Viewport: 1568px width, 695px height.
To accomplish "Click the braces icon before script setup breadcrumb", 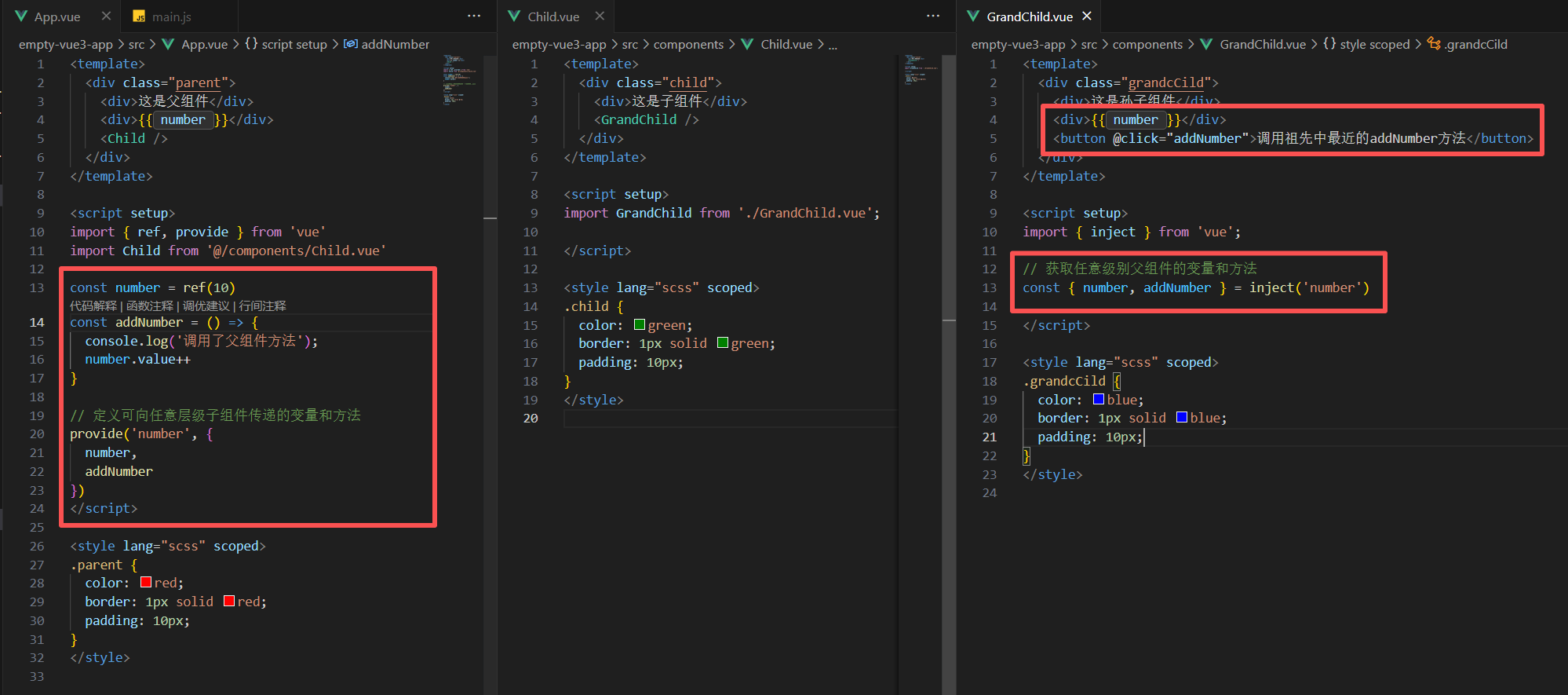I will (251, 44).
